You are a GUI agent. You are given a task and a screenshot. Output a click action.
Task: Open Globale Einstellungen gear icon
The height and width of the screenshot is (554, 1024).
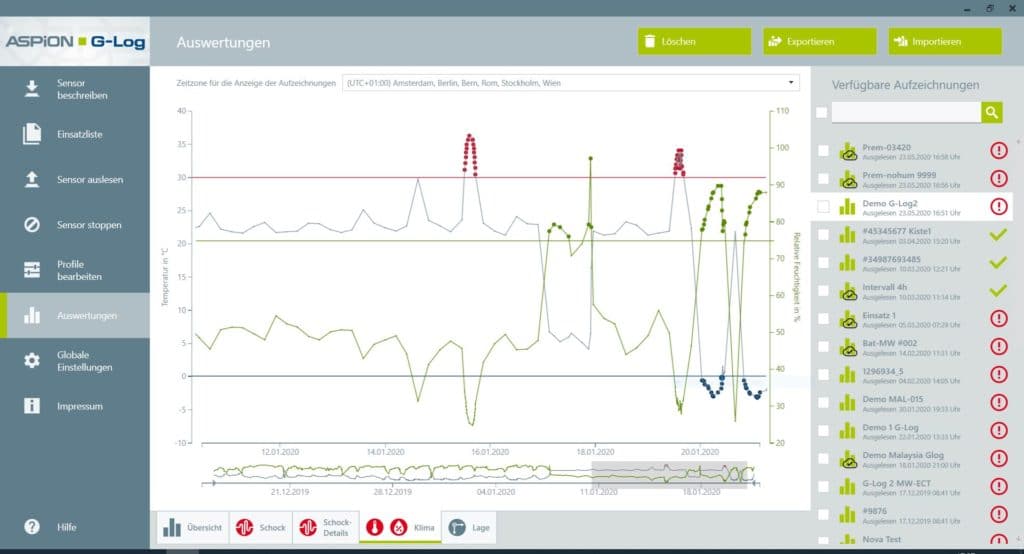pos(31,361)
